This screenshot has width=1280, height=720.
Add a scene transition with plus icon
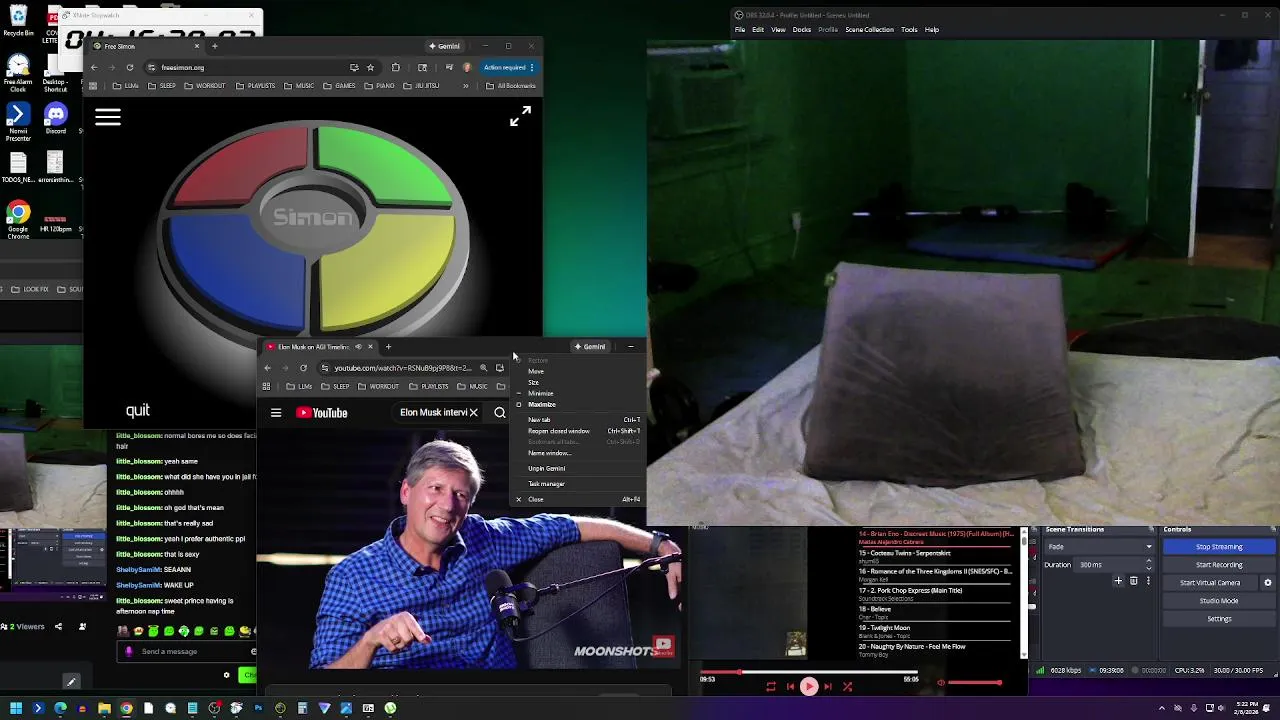pos(1118,581)
